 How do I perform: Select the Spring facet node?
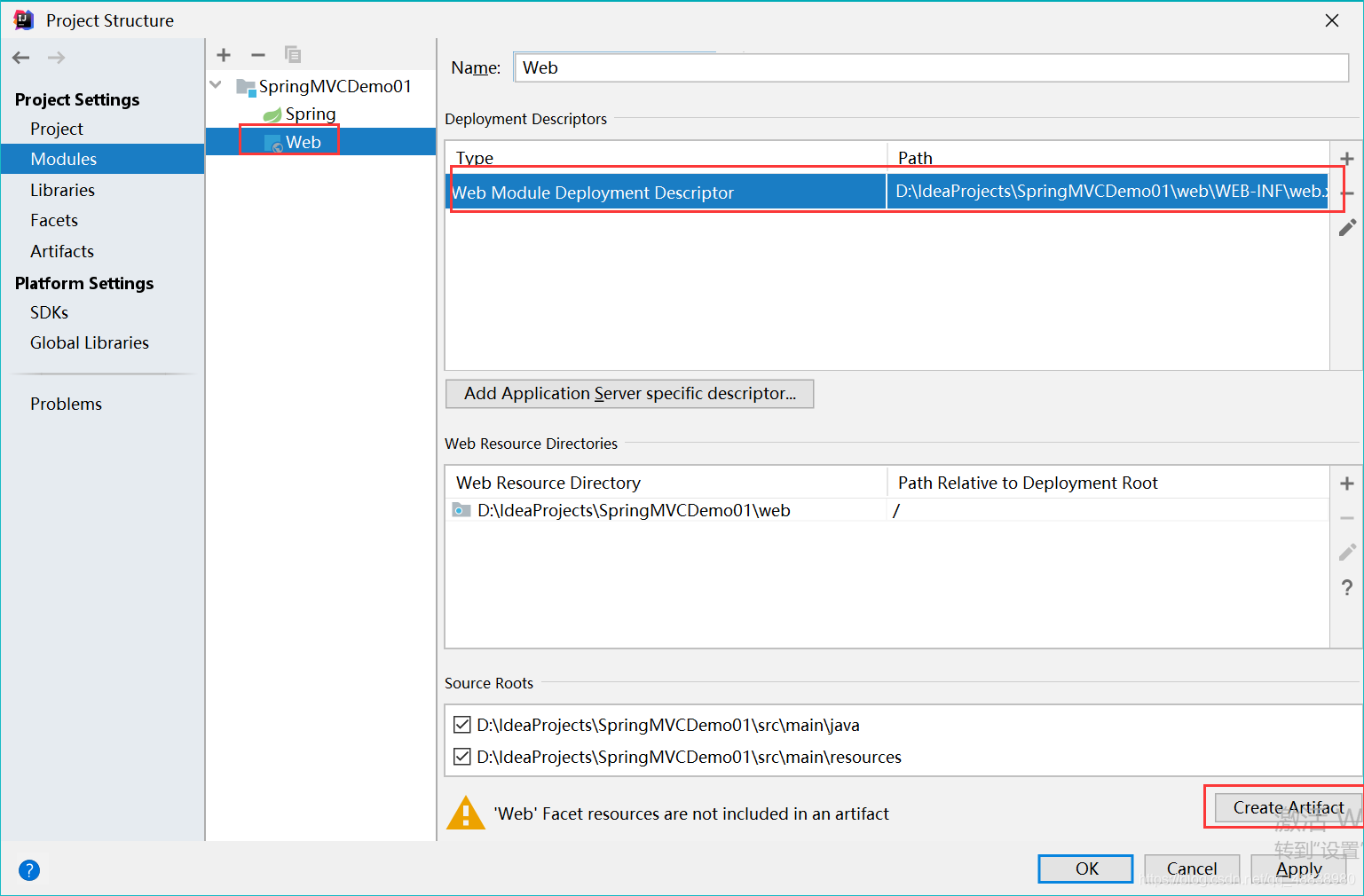click(x=311, y=114)
